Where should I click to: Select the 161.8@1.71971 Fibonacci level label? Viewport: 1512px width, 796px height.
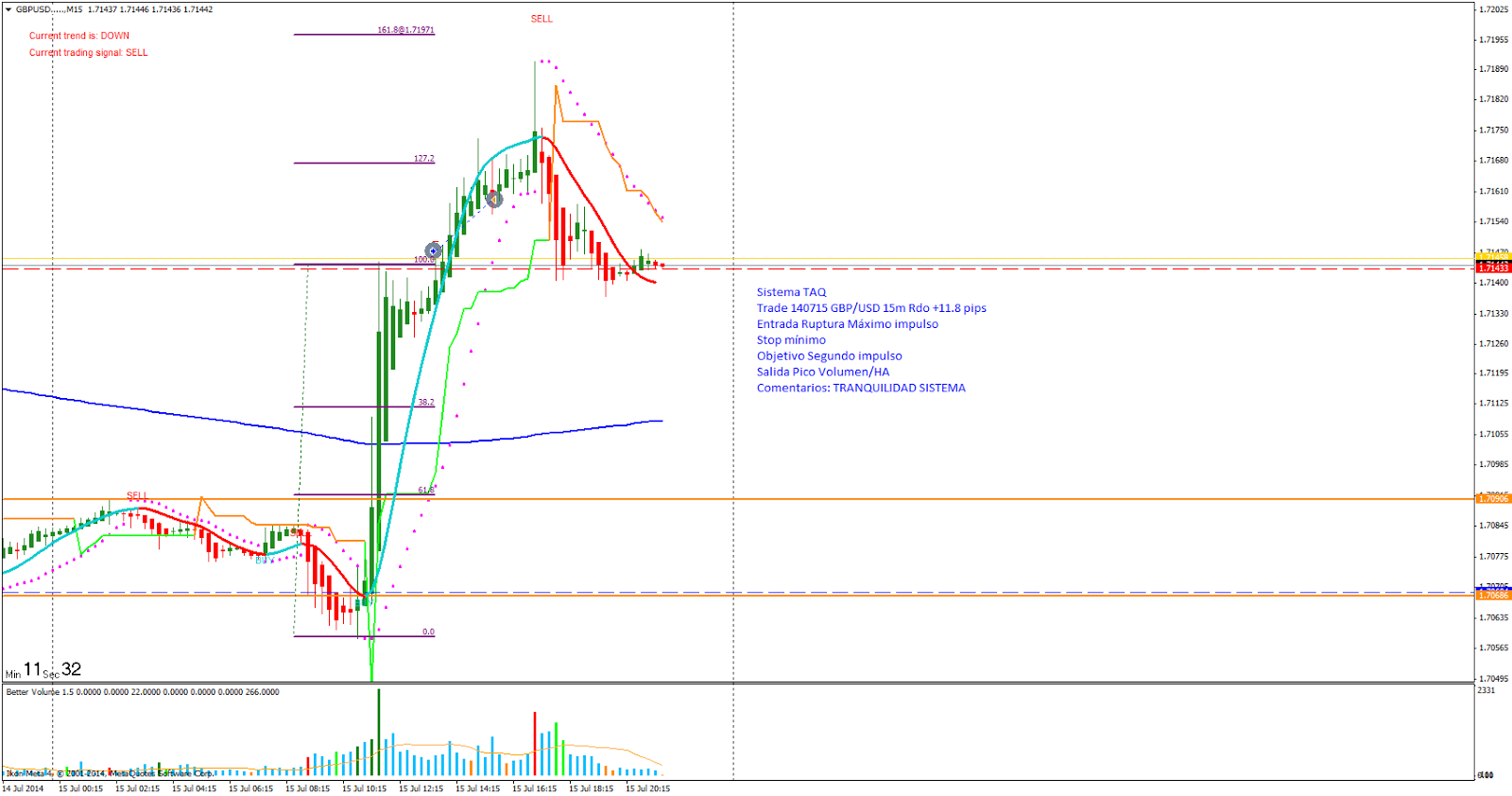(405, 30)
